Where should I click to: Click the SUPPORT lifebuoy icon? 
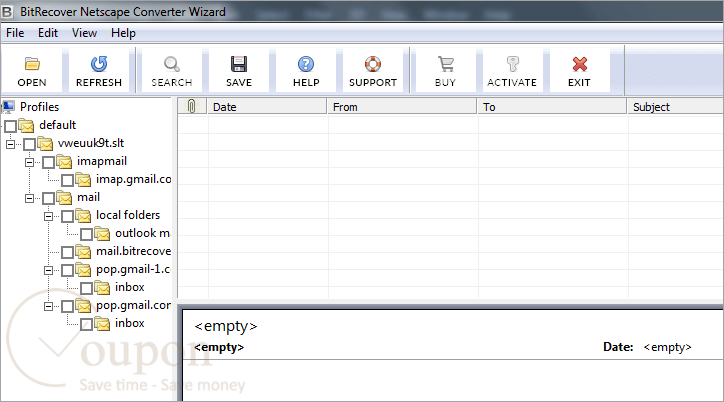click(373, 64)
